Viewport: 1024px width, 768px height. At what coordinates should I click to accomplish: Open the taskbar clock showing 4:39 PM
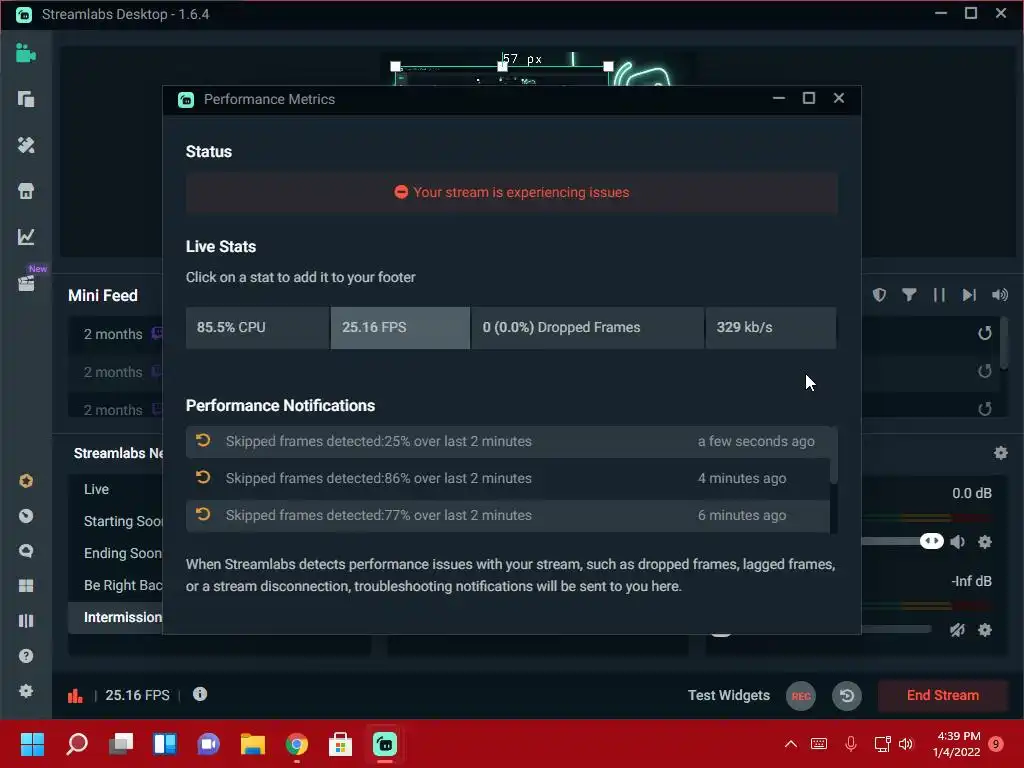958,744
